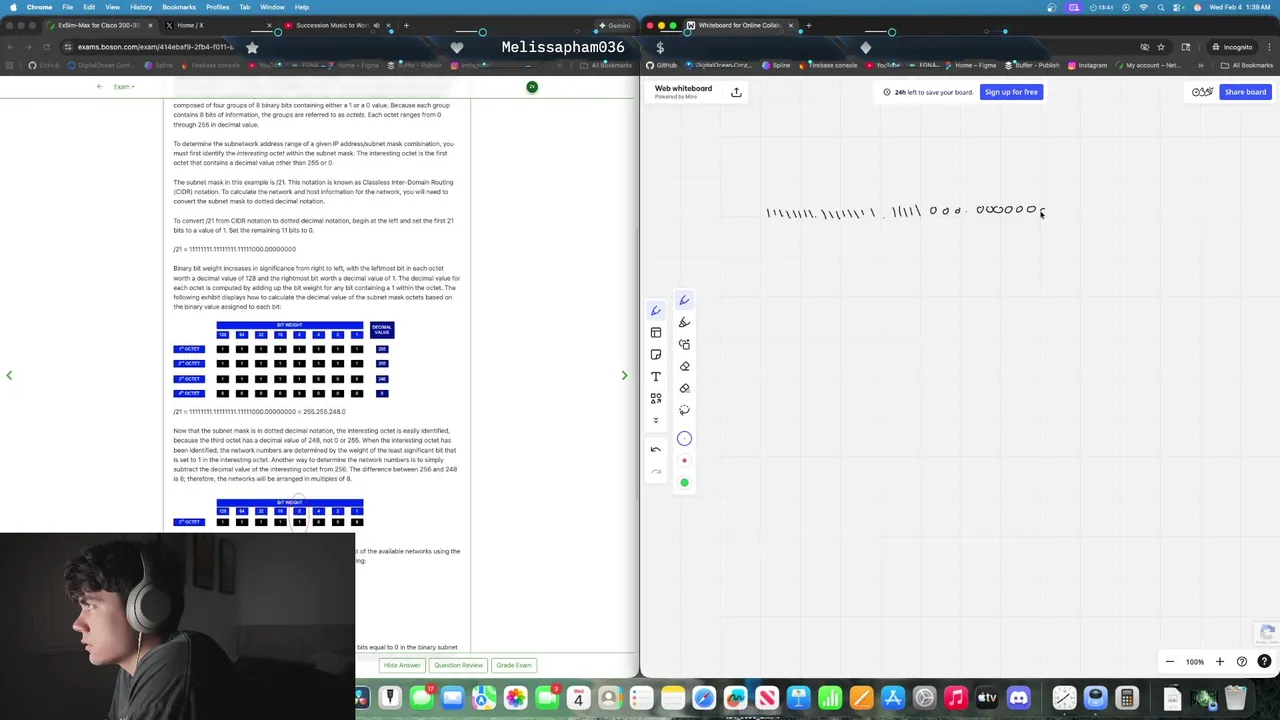This screenshot has width=1280, height=720.
Task: Open GitHub bookmark in whiteboard window
Action: point(662,66)
